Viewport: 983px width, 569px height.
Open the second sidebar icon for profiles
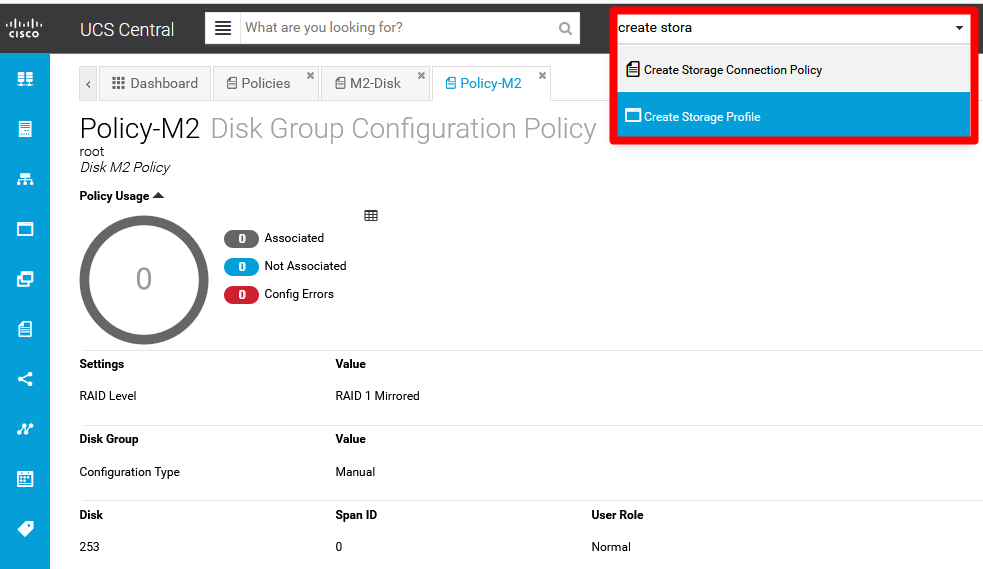point(25,129)
